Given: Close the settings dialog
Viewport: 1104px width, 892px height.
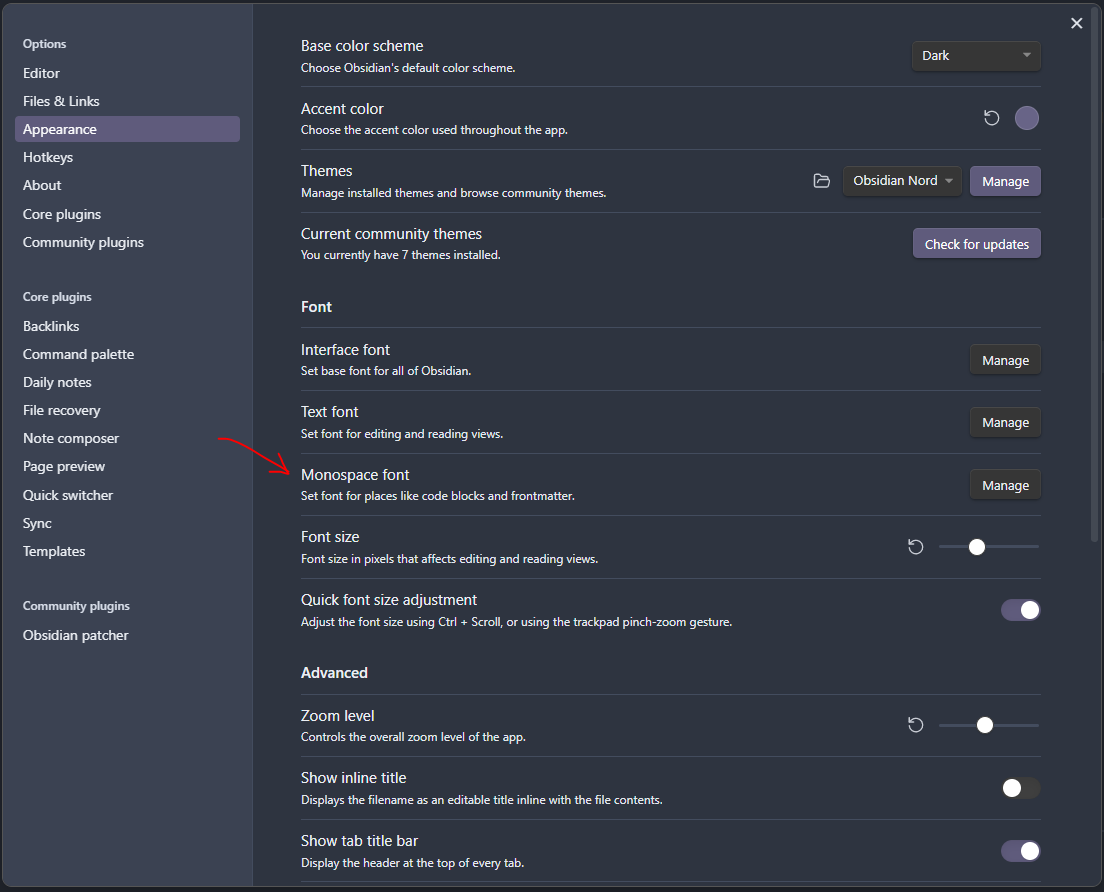Looking at the screenshot, I should [1077, 23].
